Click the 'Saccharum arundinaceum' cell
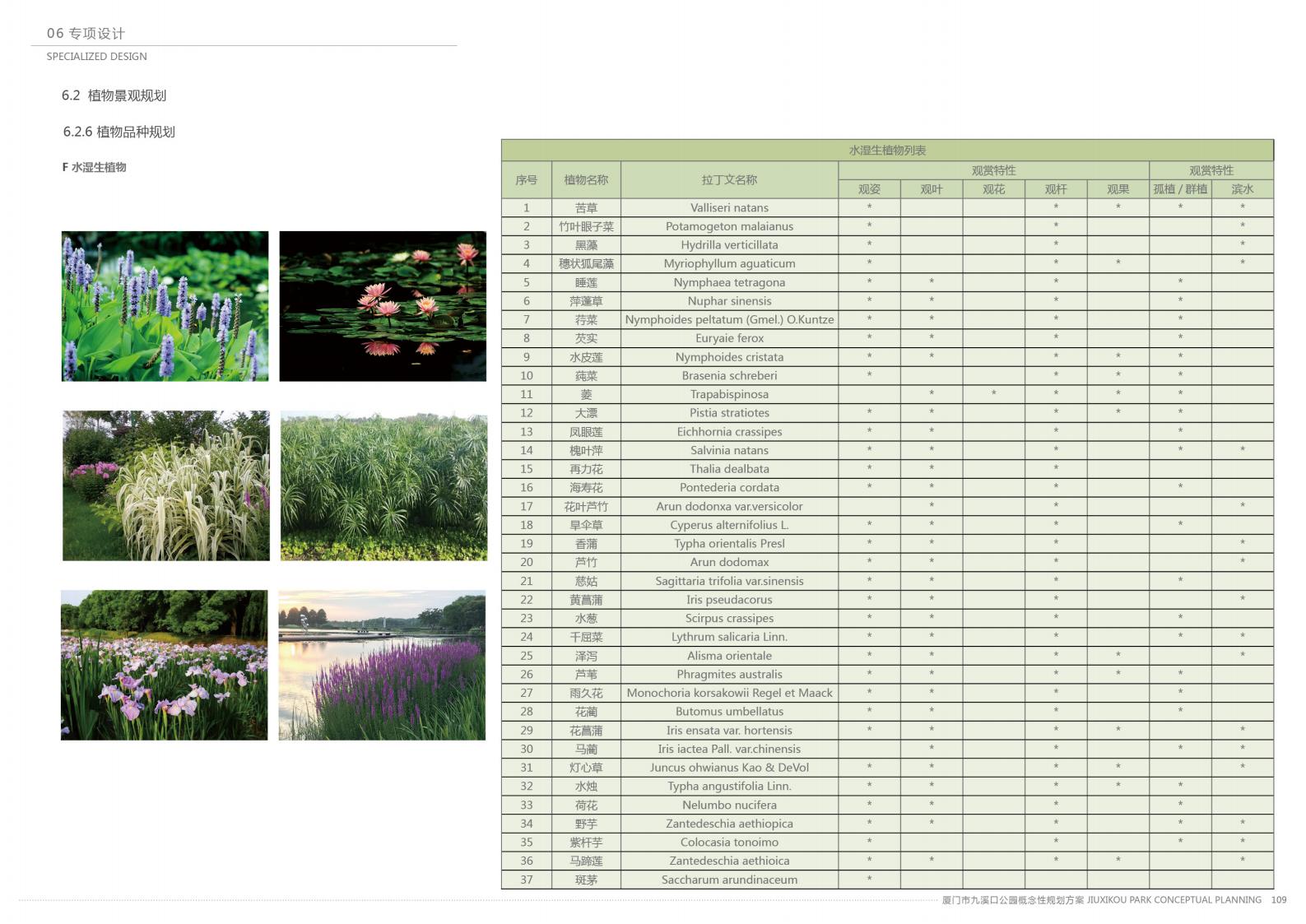Image resolution: width=1306 pixels, height=924 pixels. [729, 880]
